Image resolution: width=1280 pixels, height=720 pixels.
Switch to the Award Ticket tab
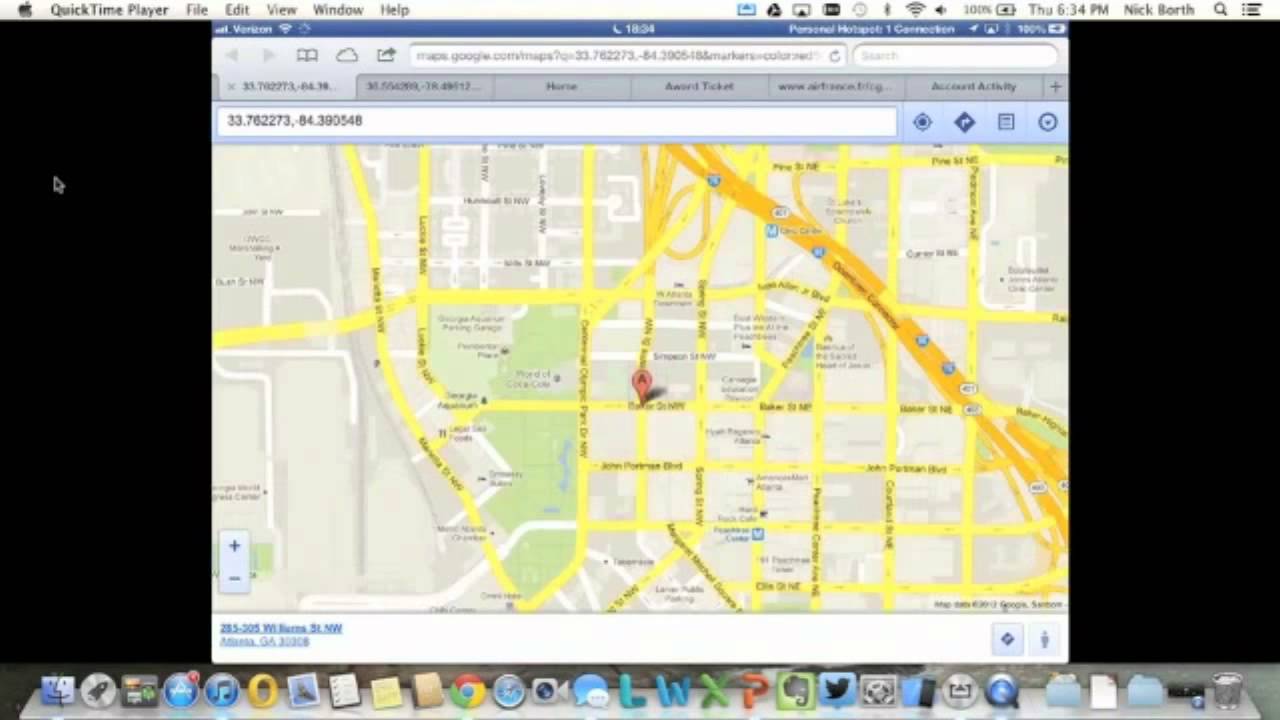[x=699, y=87]
